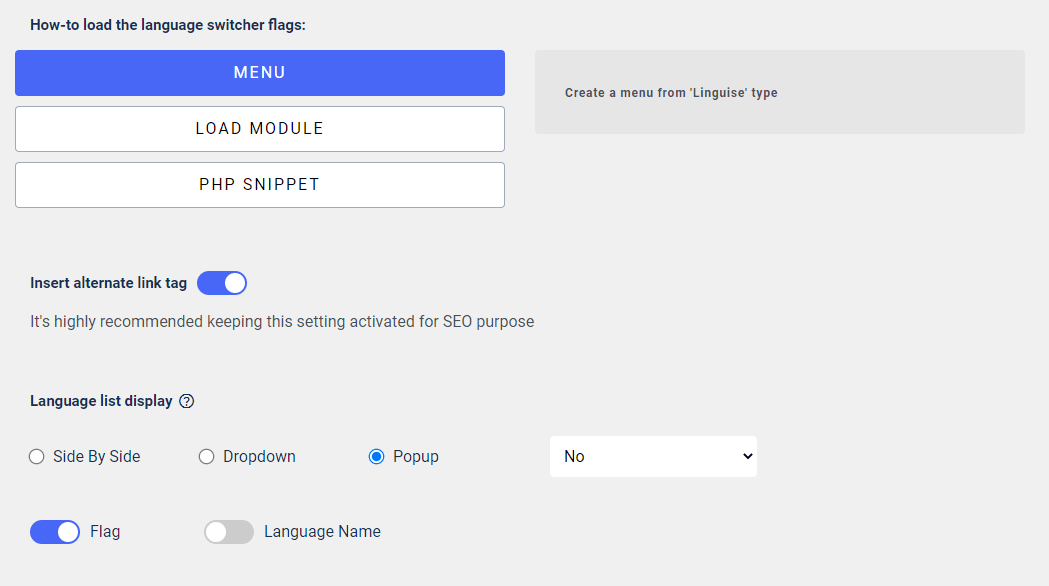Image resolution: width=1049 pixels, height=586 pixels.
Task: Click the 'Flag' label text
Action: [x=105, y=532]
